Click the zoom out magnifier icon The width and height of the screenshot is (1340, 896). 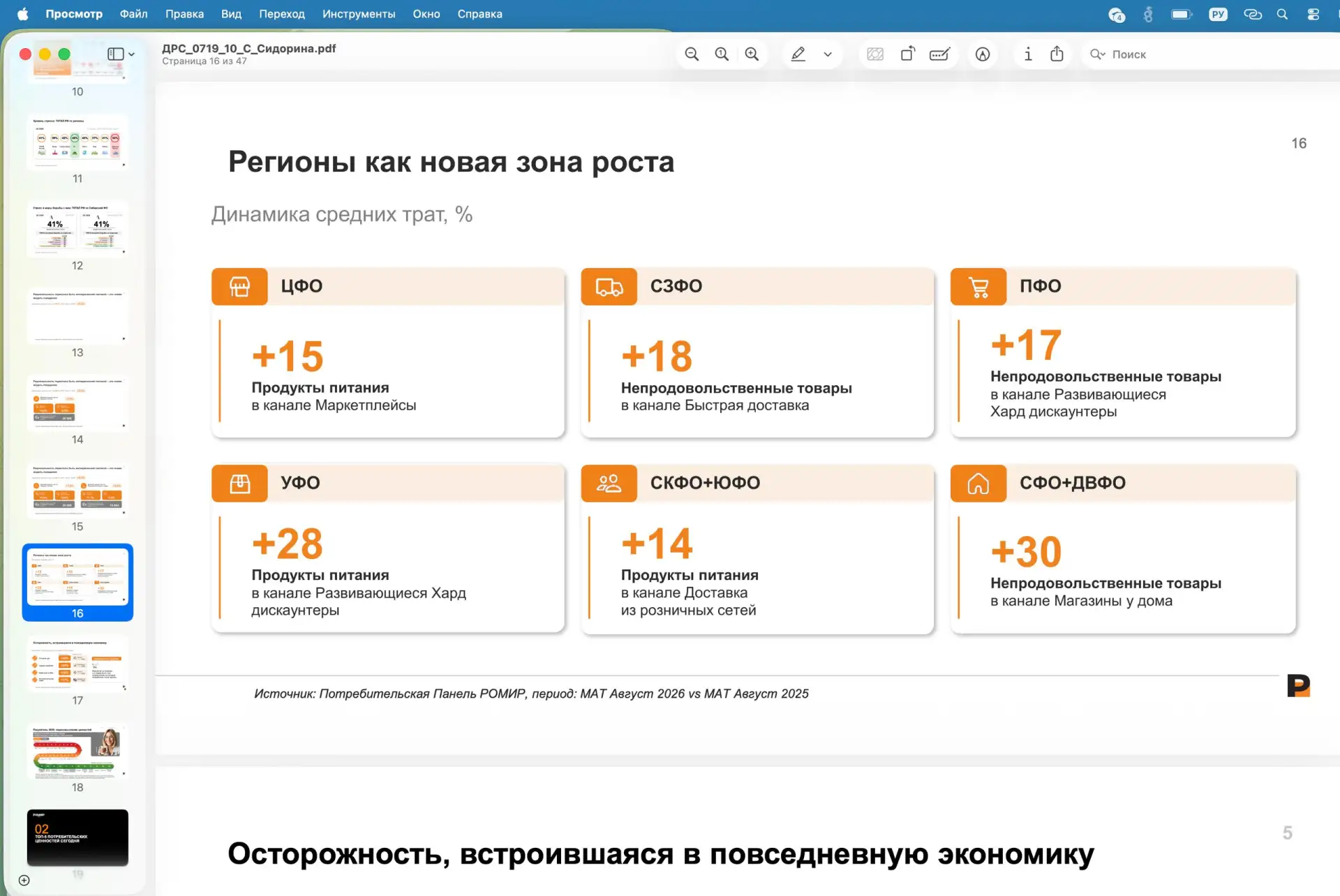point(692,54)
